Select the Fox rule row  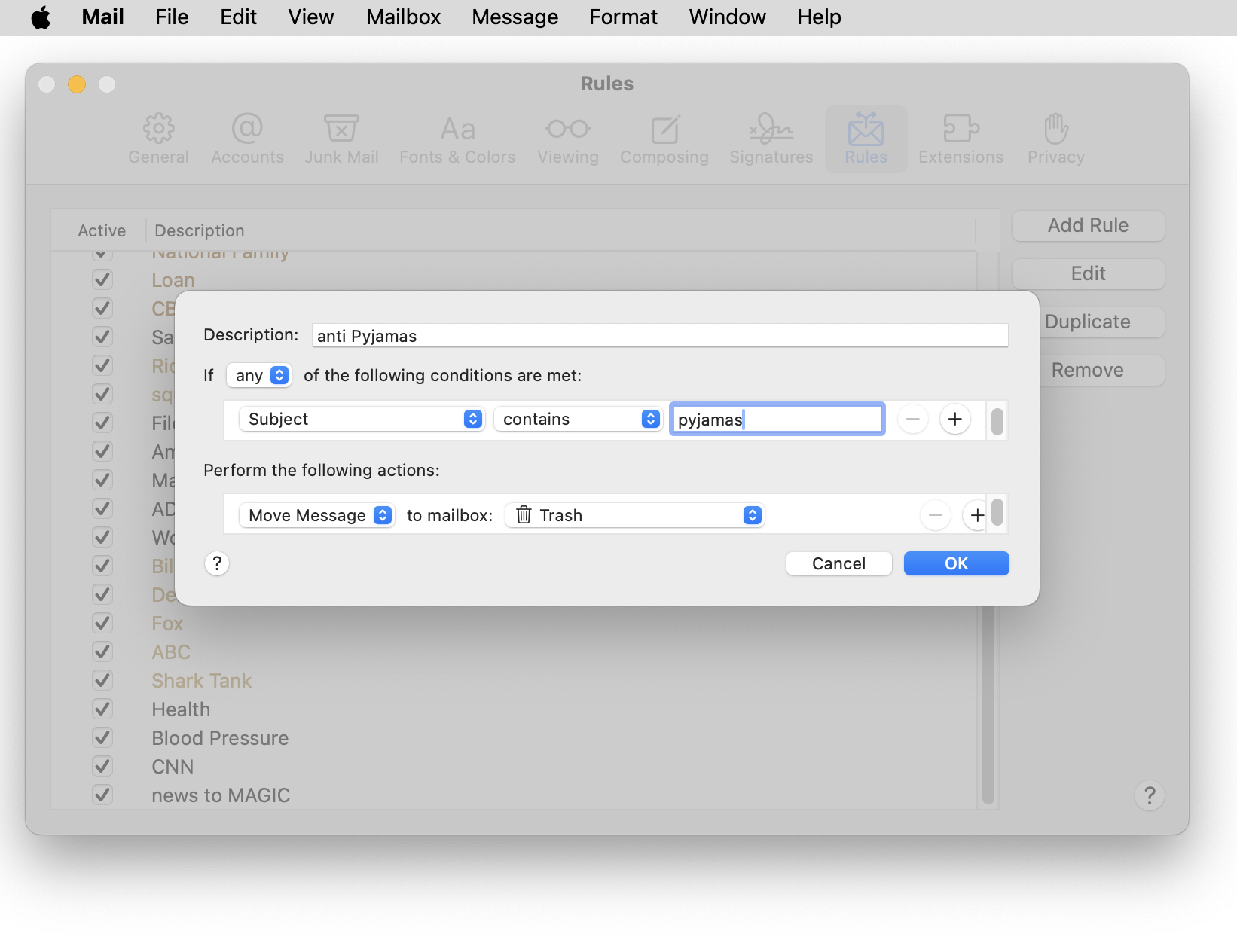(515, 623)
